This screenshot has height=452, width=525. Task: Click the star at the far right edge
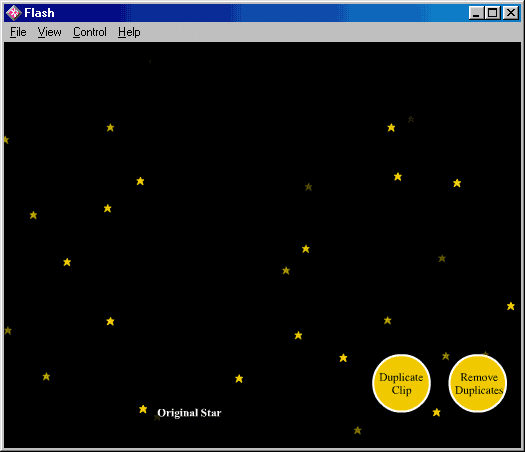click(511, 306)
